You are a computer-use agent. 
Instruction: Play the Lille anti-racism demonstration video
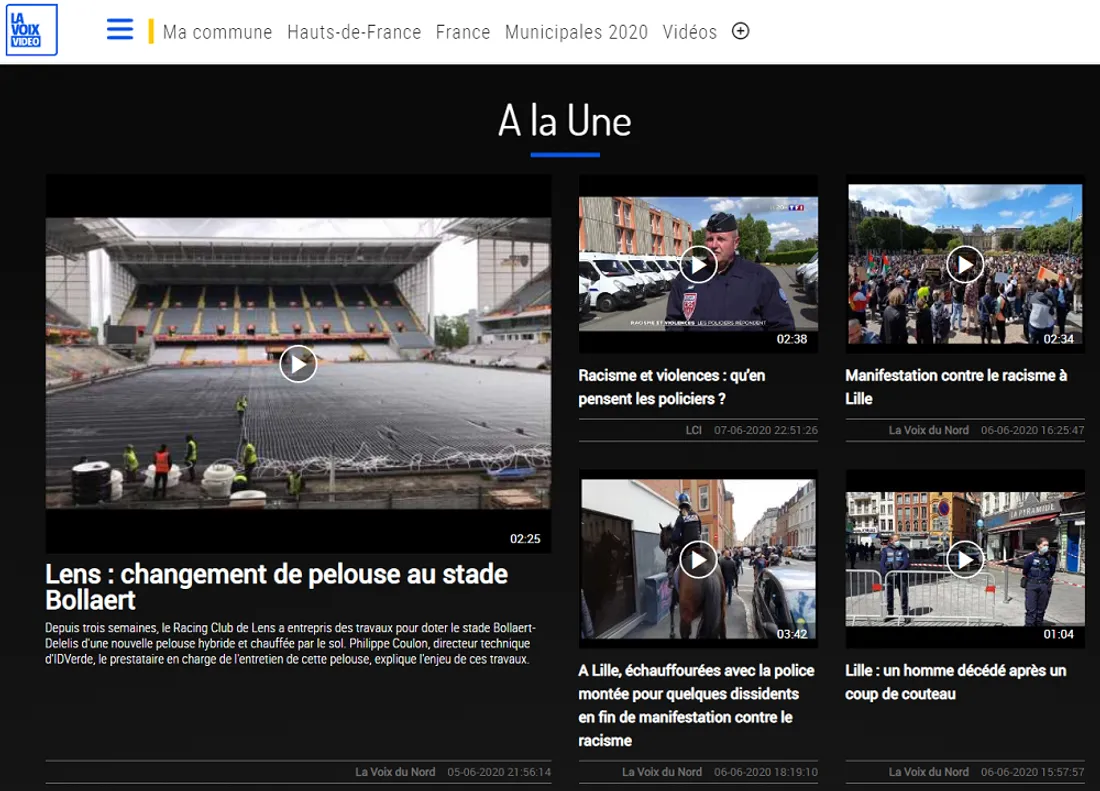tap(965, 264)
